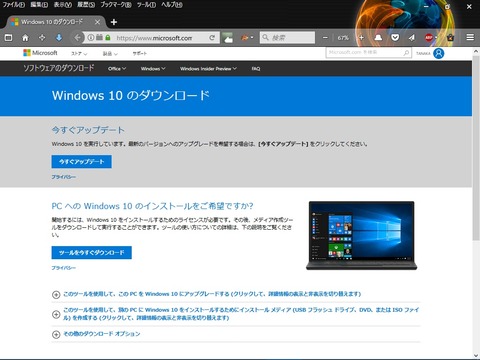Click the vertical scrollbar thumb

pos(476,148)
